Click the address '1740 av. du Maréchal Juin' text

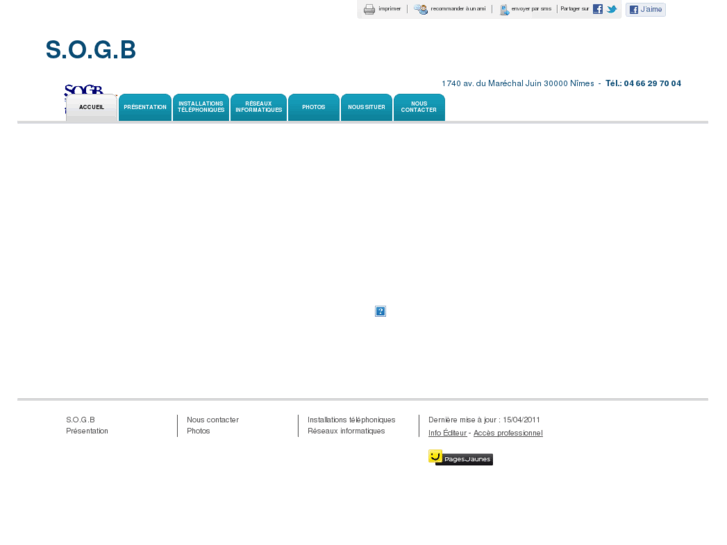(491, 83)
